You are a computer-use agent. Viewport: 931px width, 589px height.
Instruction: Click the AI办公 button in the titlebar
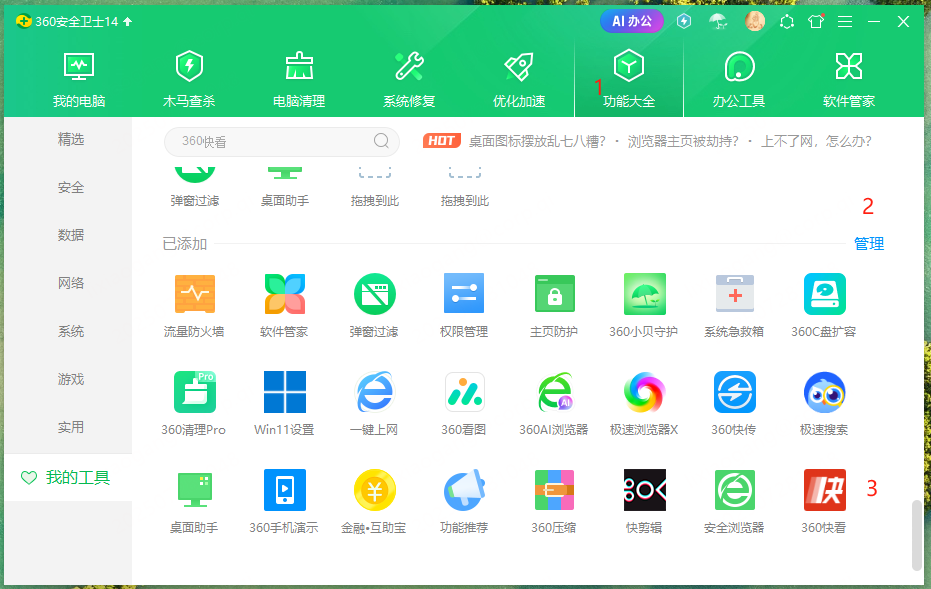pos(631,20)
